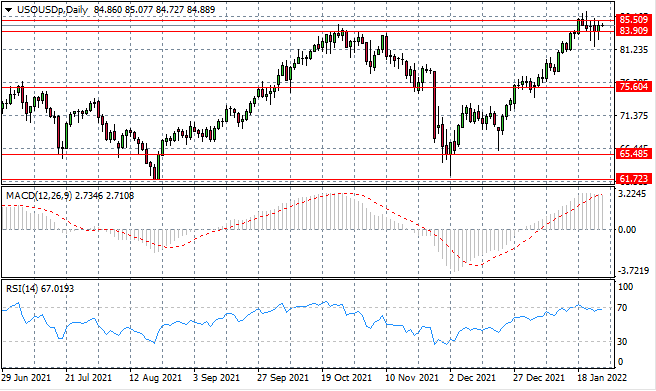Click the RSI 70 level label
The image size is (656, 391).
[622, 308]
